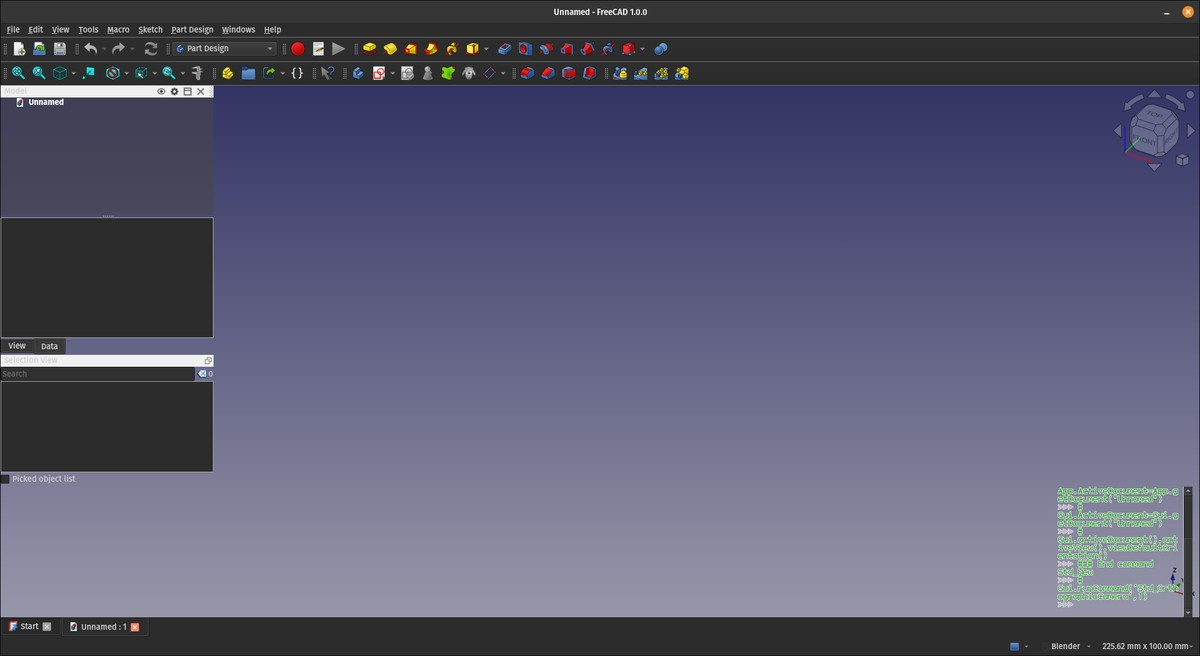Click the Selection View search field

(x=97, y=374)
